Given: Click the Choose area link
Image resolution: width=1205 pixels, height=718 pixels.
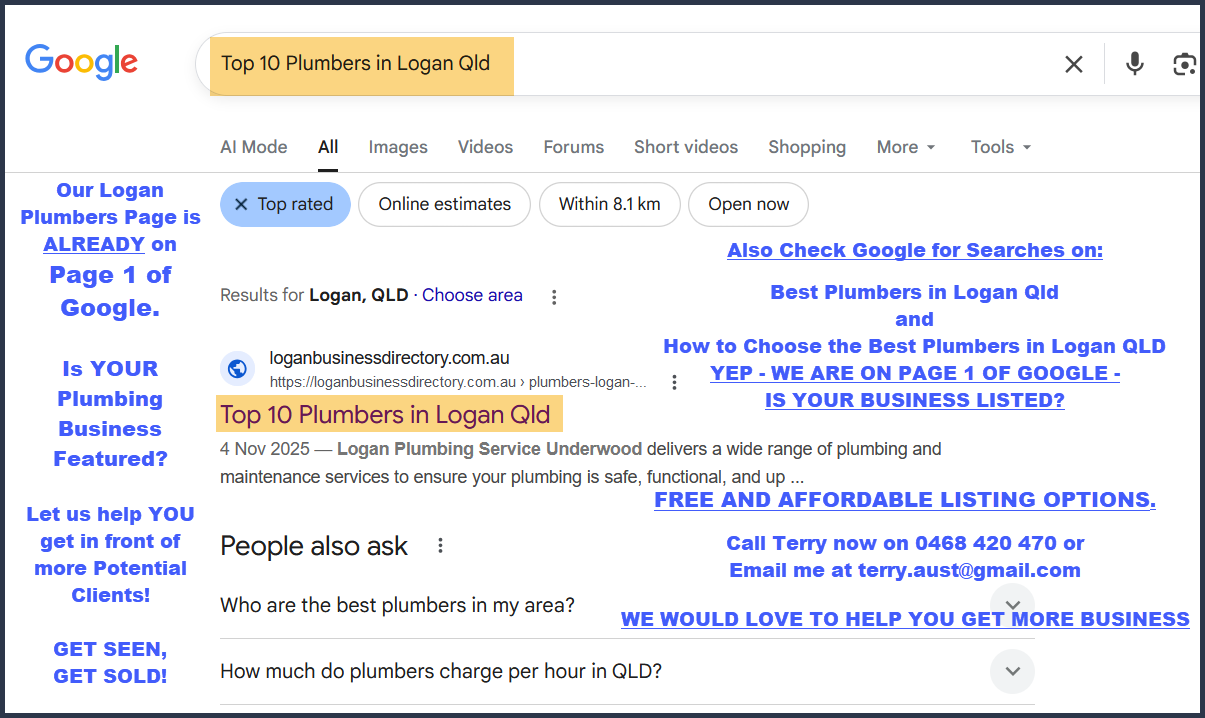Looking at the screenshot, I should tap(472, 295).
